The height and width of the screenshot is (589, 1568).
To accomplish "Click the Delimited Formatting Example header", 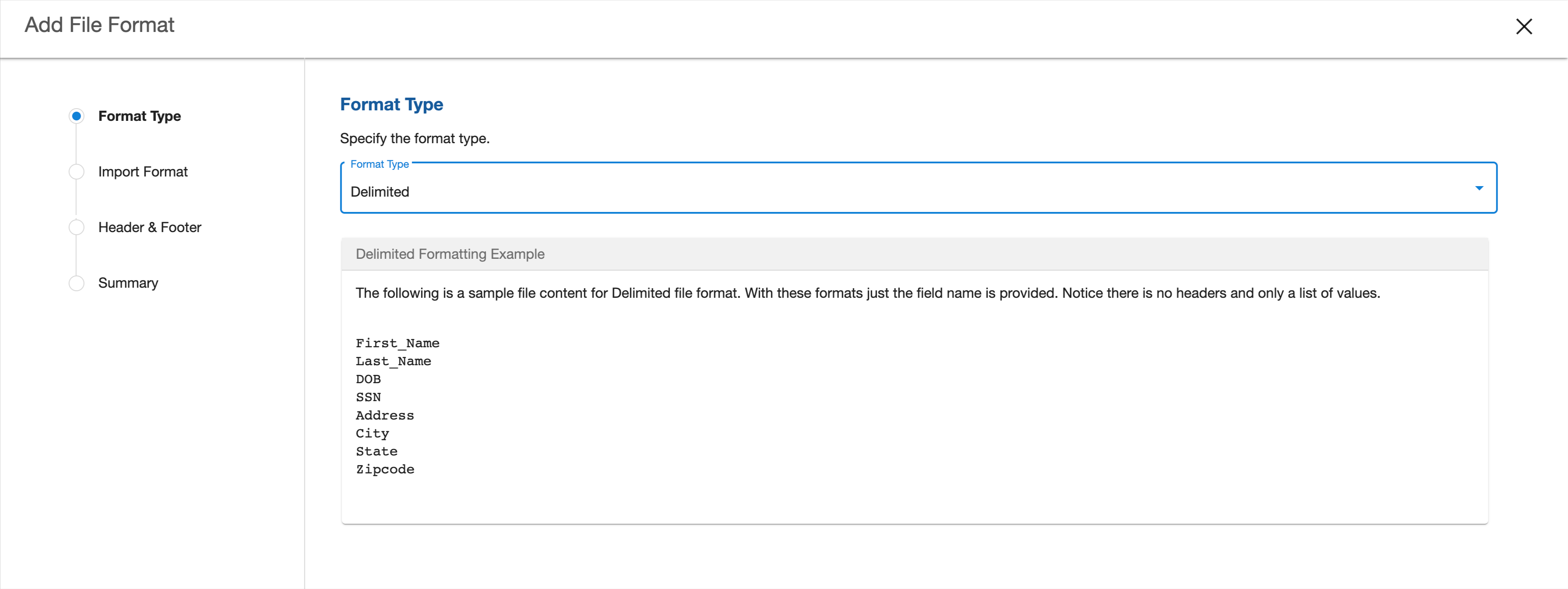I will point(450,254).
